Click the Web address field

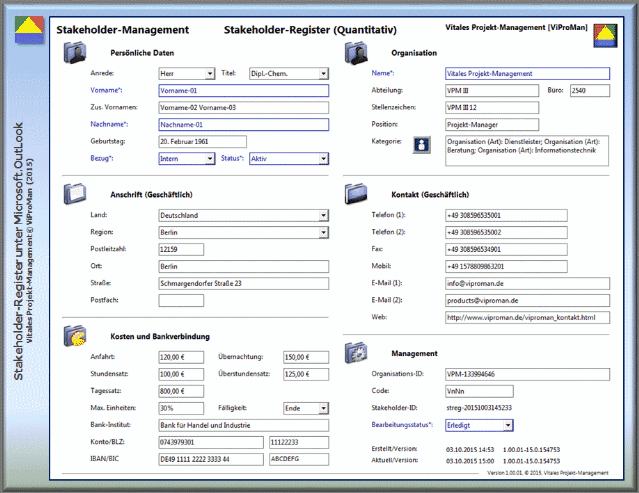[x=526, y=317]
